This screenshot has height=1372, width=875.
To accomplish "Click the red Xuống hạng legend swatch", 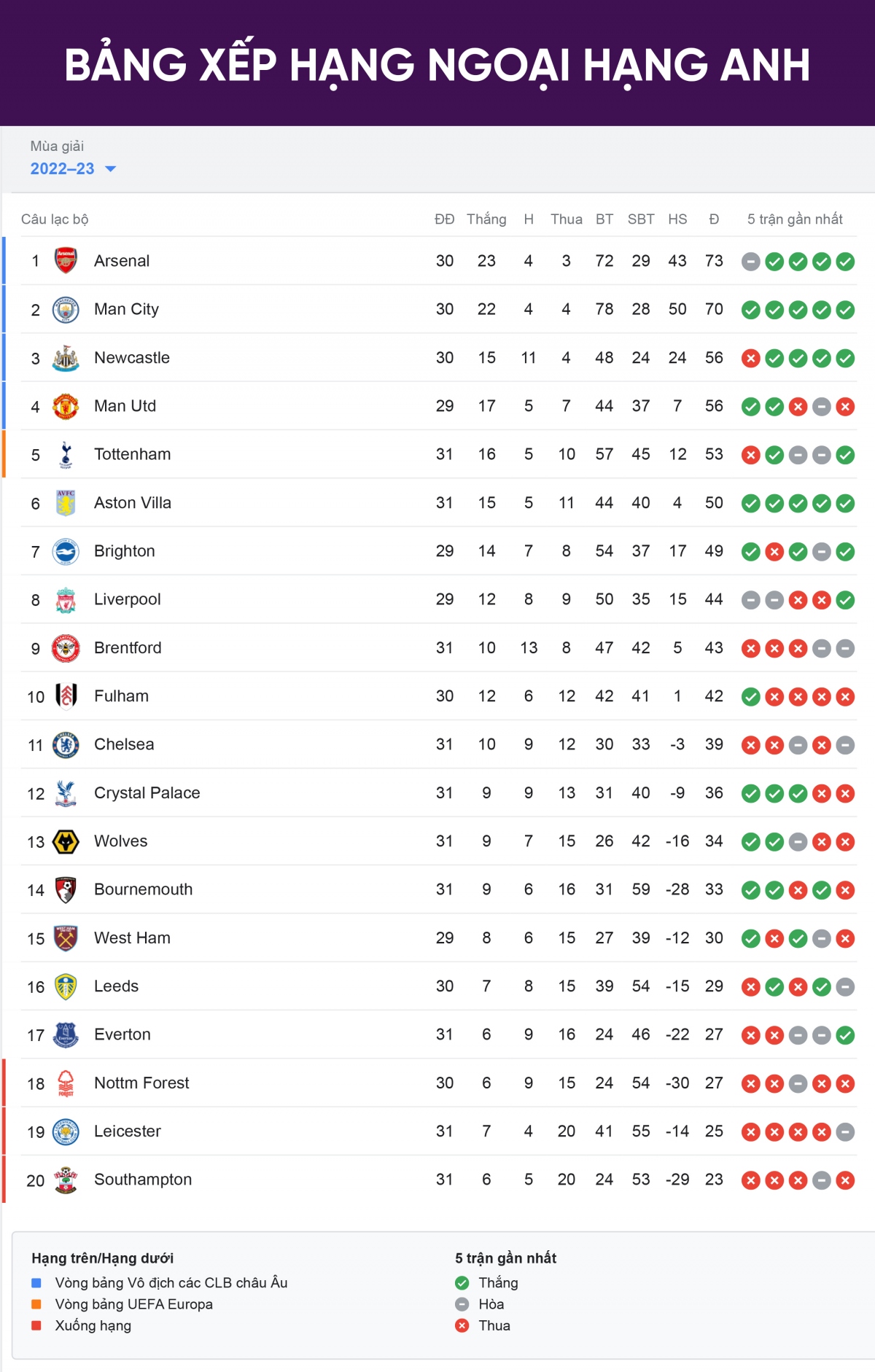I will [36, 1326].
